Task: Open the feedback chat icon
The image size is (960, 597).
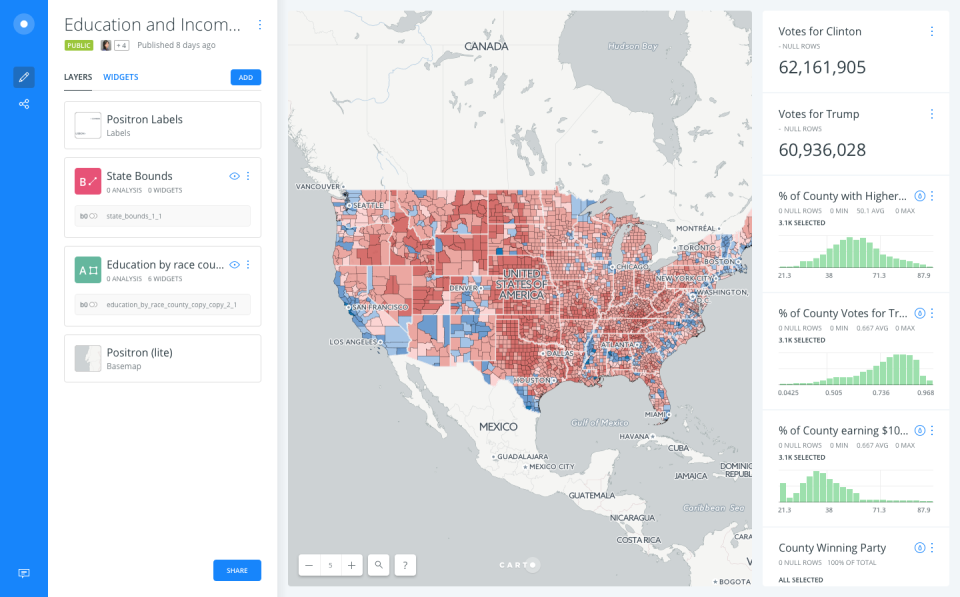Action: [24, 573]
